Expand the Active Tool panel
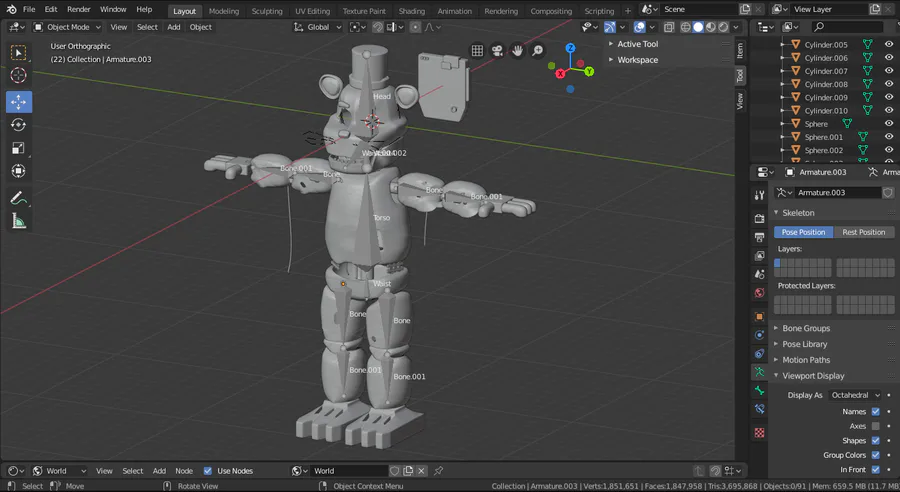The width and height of the screenshot is (900, 492). [637, 44]
